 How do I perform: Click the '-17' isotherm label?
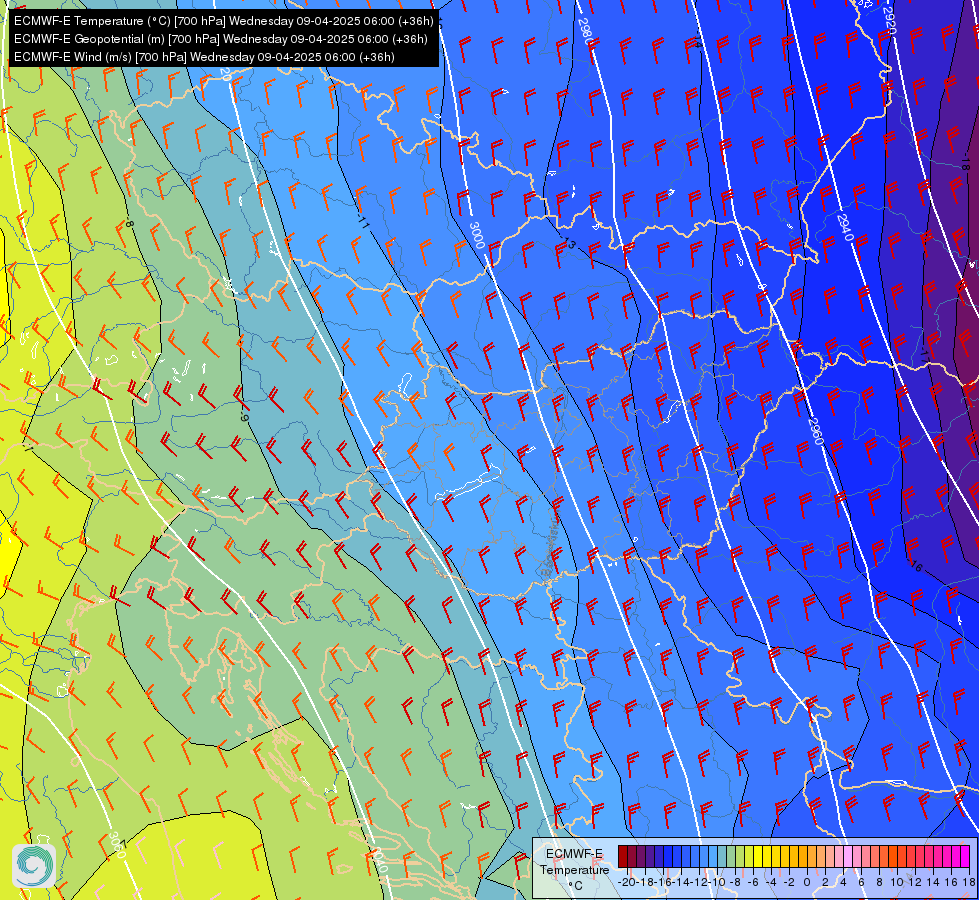pos(924,355)
